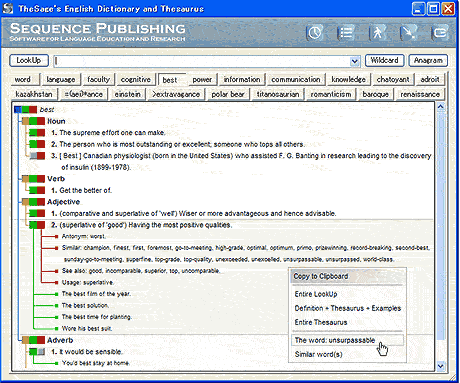Click the walking figure toolbar icon
This screenshot has height=383, width=460.
(x=377, y=33)
